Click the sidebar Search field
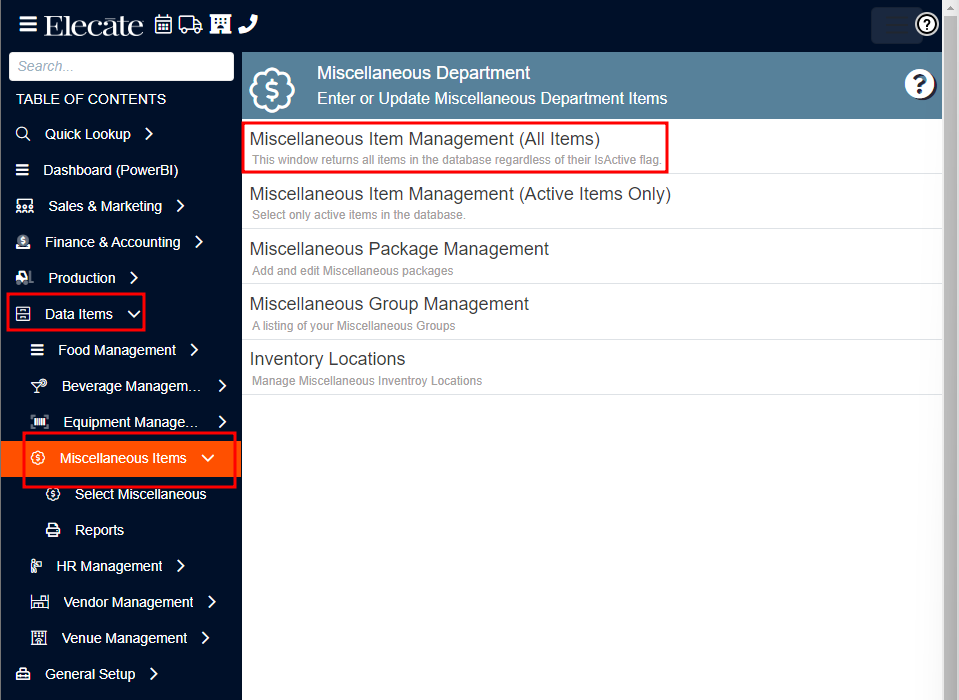This screenshot has height=700, width=959. [x=121, y=66]
